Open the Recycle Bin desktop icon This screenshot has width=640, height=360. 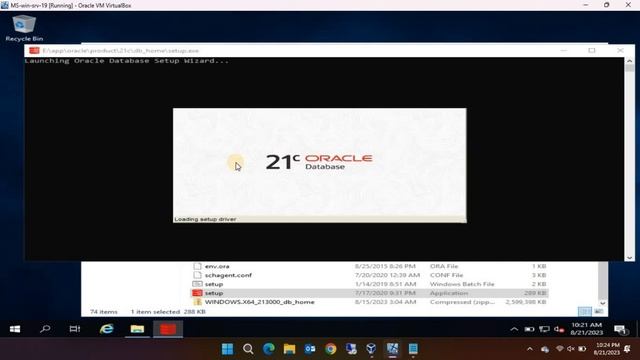coord(24,28)
